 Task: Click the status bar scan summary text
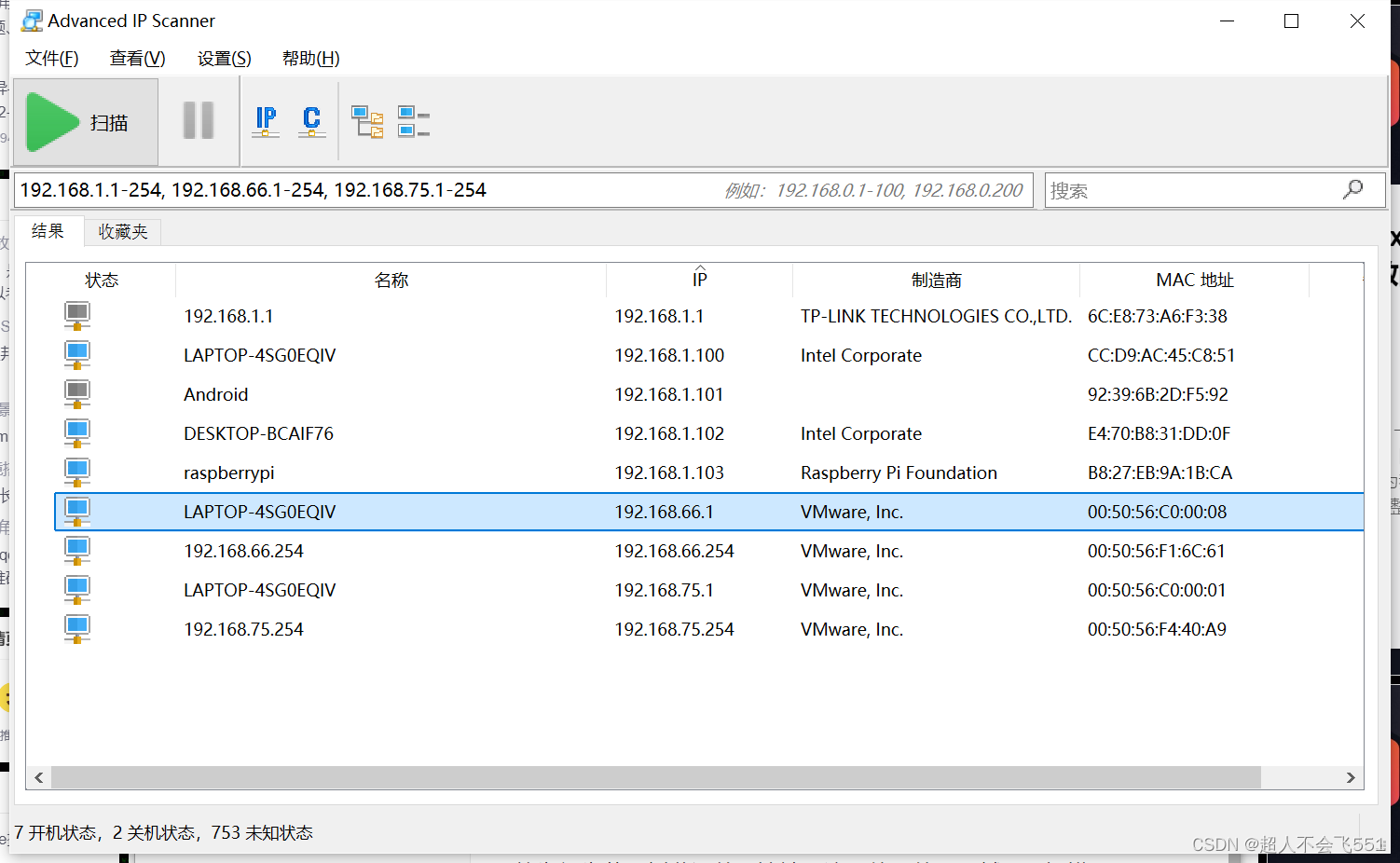163,832
